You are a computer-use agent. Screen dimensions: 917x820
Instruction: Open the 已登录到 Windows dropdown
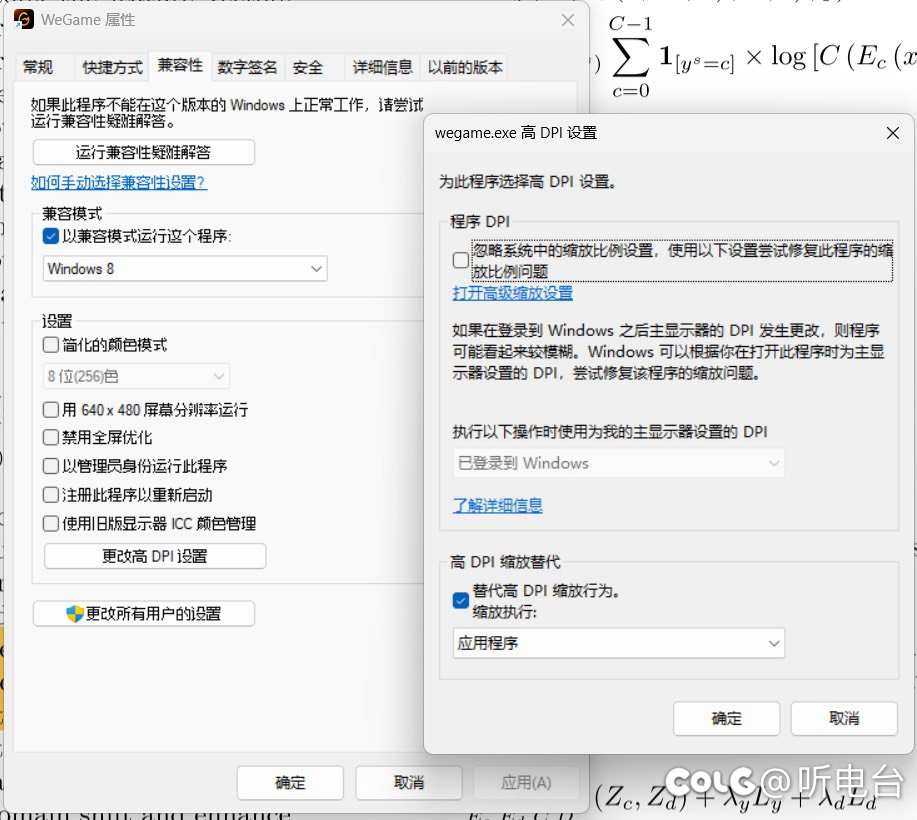618,463
